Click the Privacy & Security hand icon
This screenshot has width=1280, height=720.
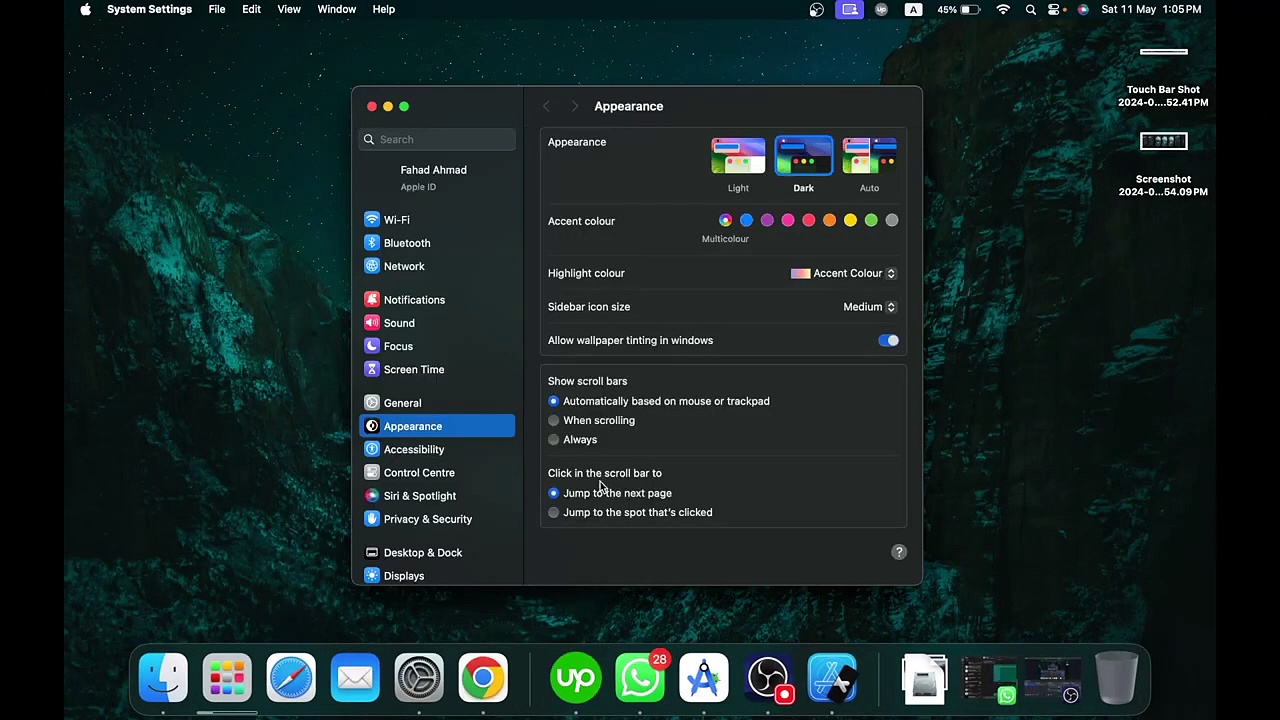pyautogui.click(x=372, y=519)
